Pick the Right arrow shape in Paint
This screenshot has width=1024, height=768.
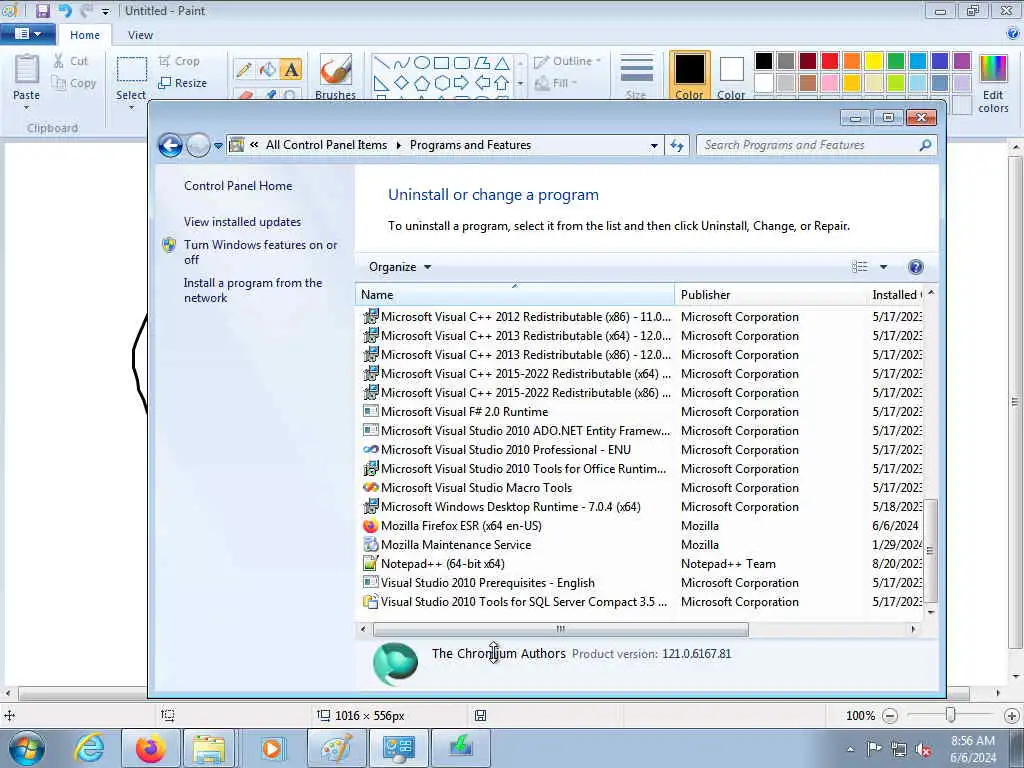(462, 83)
